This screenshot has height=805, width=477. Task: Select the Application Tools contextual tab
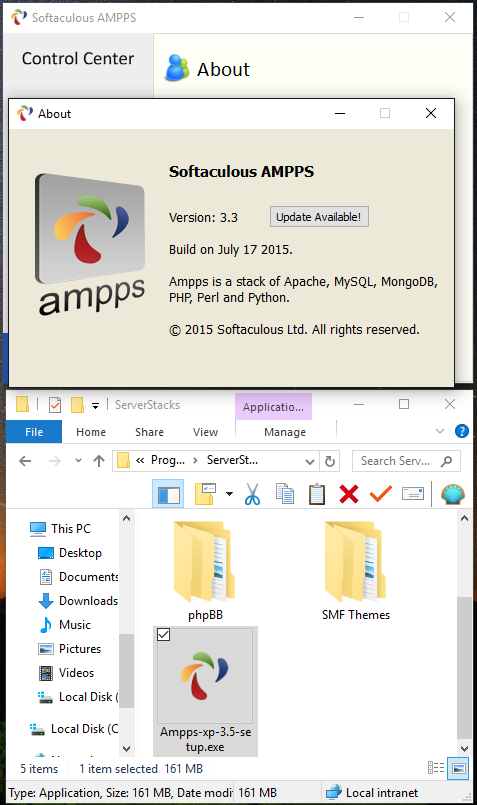(x=273, y=407)
